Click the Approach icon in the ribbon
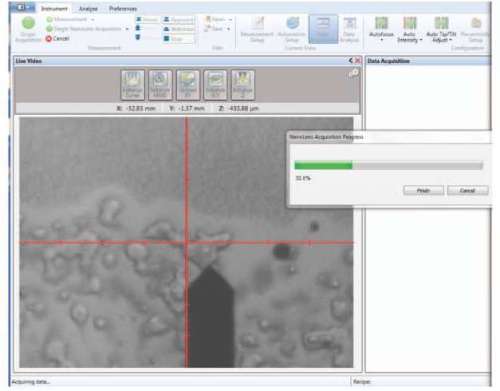This screenshot has width=500, height=391. (x=166, y=20)
